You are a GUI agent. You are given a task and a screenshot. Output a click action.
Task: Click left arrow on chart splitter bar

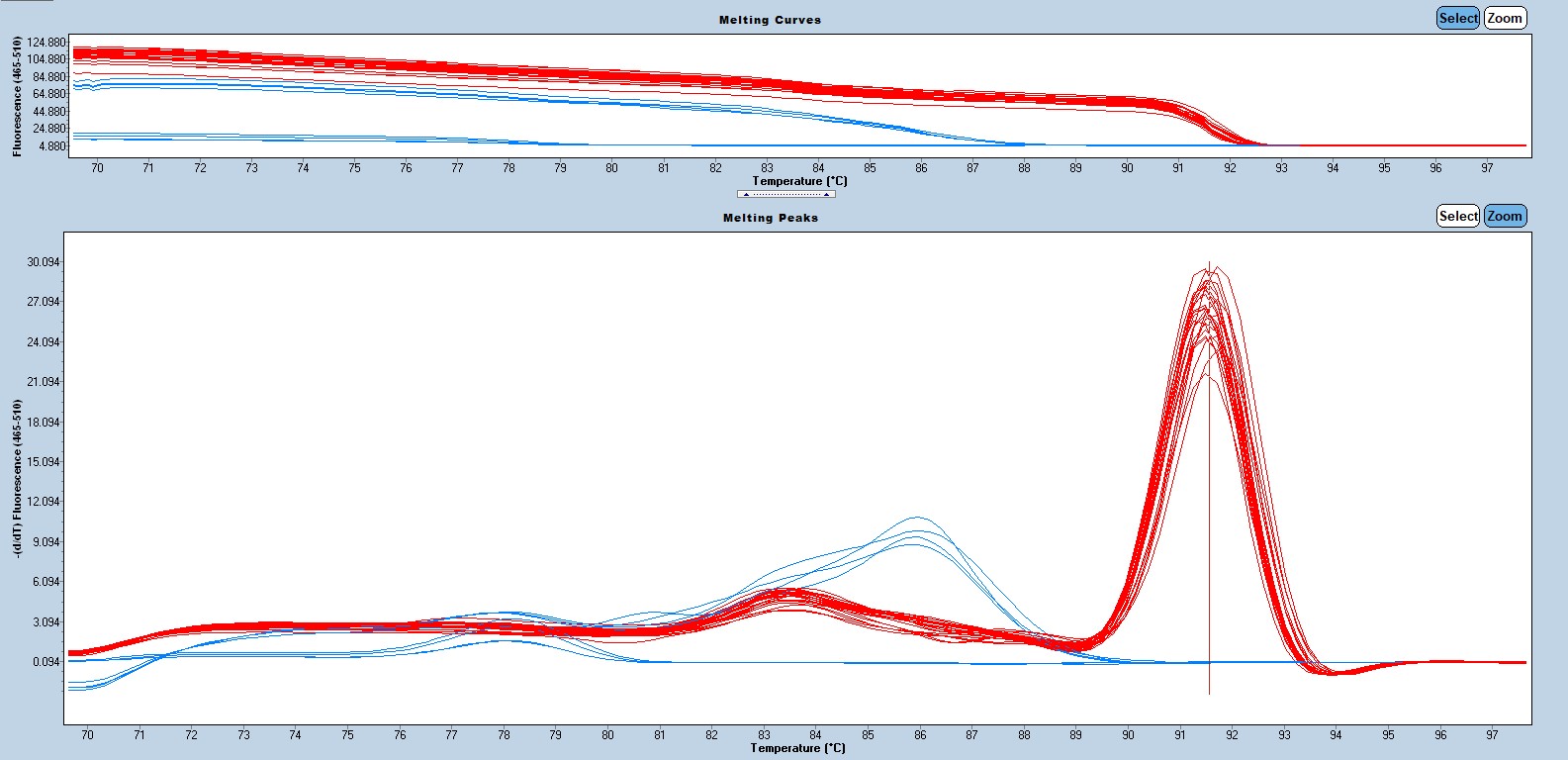click(746, 194)
